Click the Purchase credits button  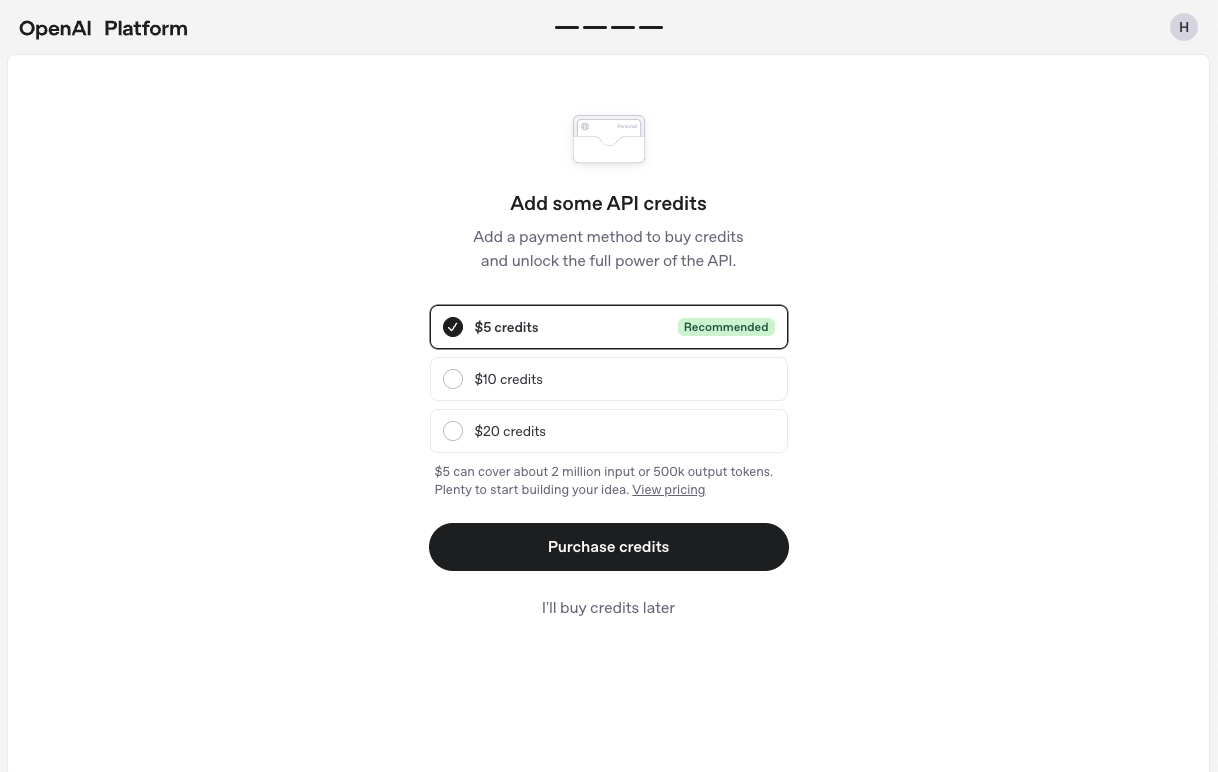point(609,547)
